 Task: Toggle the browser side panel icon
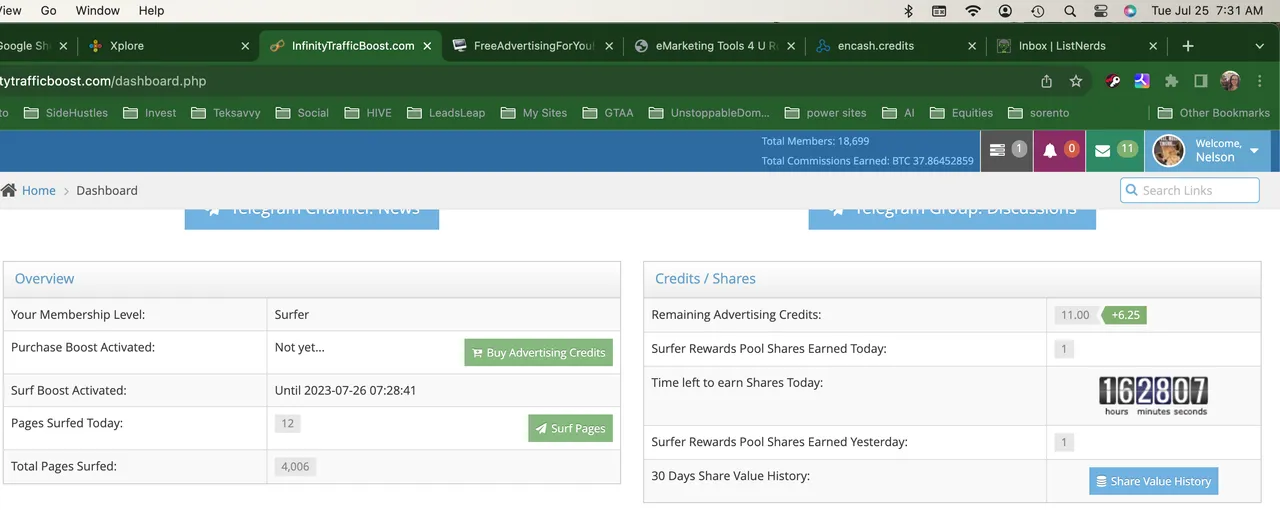coord(1201,81)
